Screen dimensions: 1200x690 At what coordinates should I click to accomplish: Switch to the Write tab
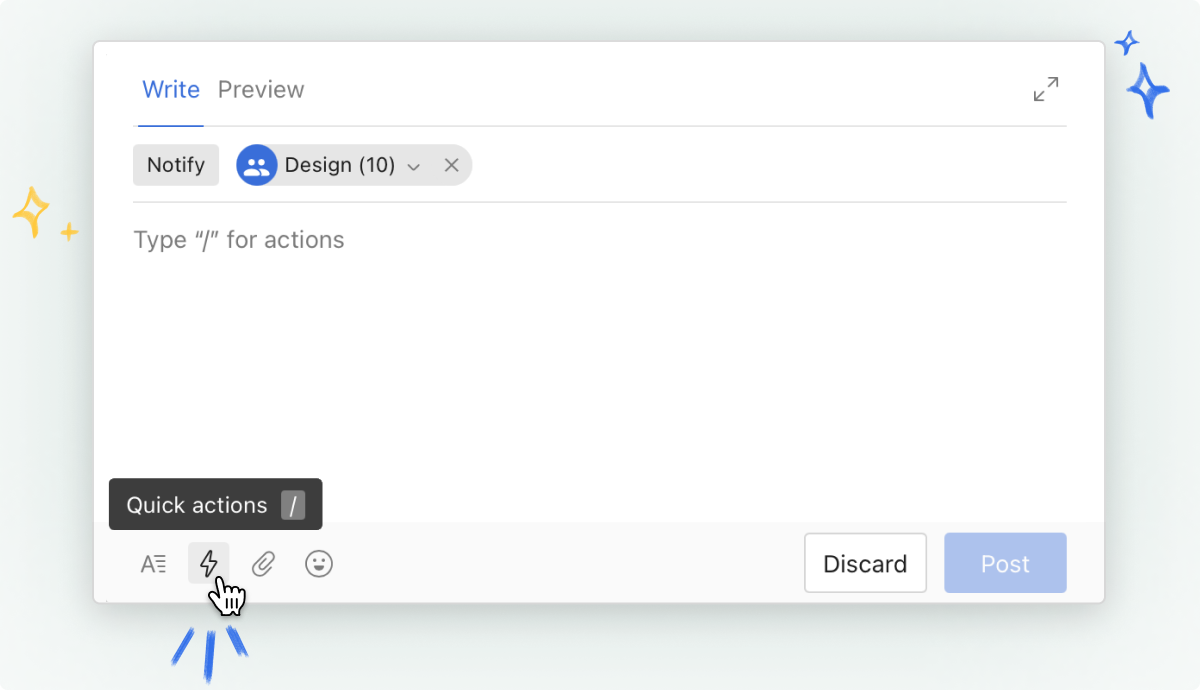point(171,89)
